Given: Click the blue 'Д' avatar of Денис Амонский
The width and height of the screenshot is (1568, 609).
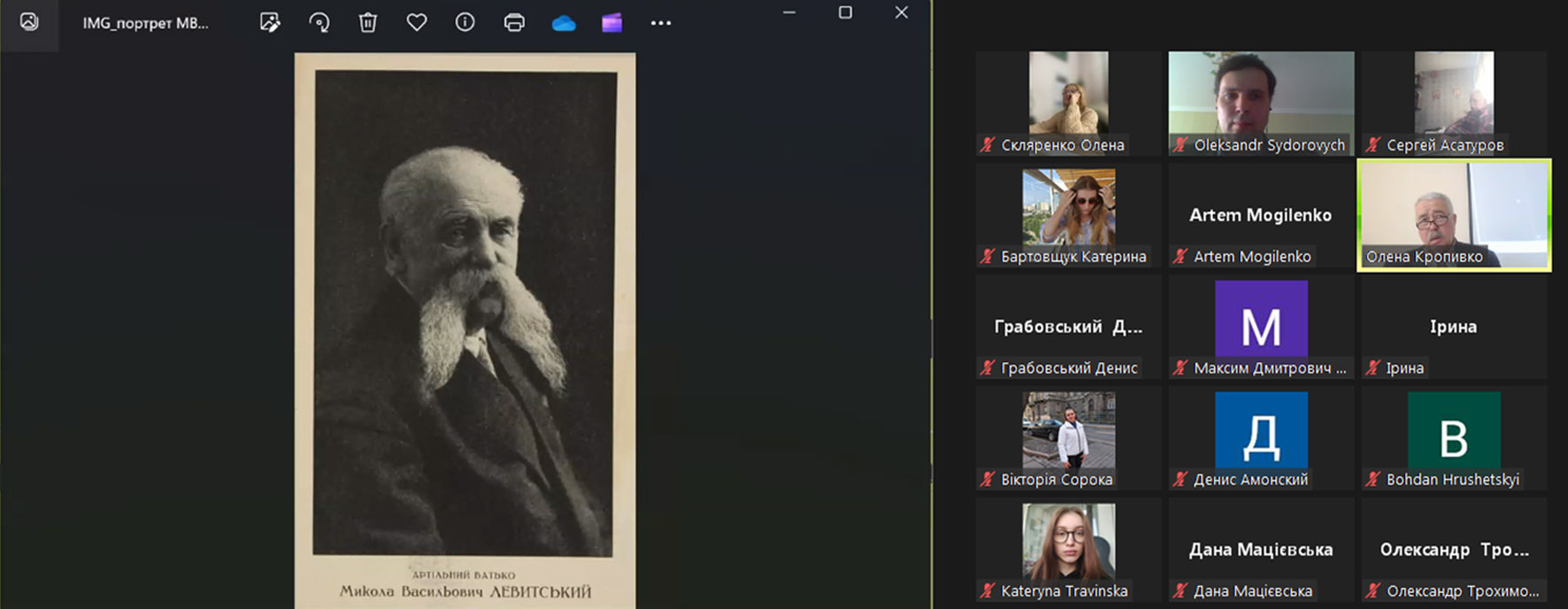Looking at the screenshot, I should 1261,430.
